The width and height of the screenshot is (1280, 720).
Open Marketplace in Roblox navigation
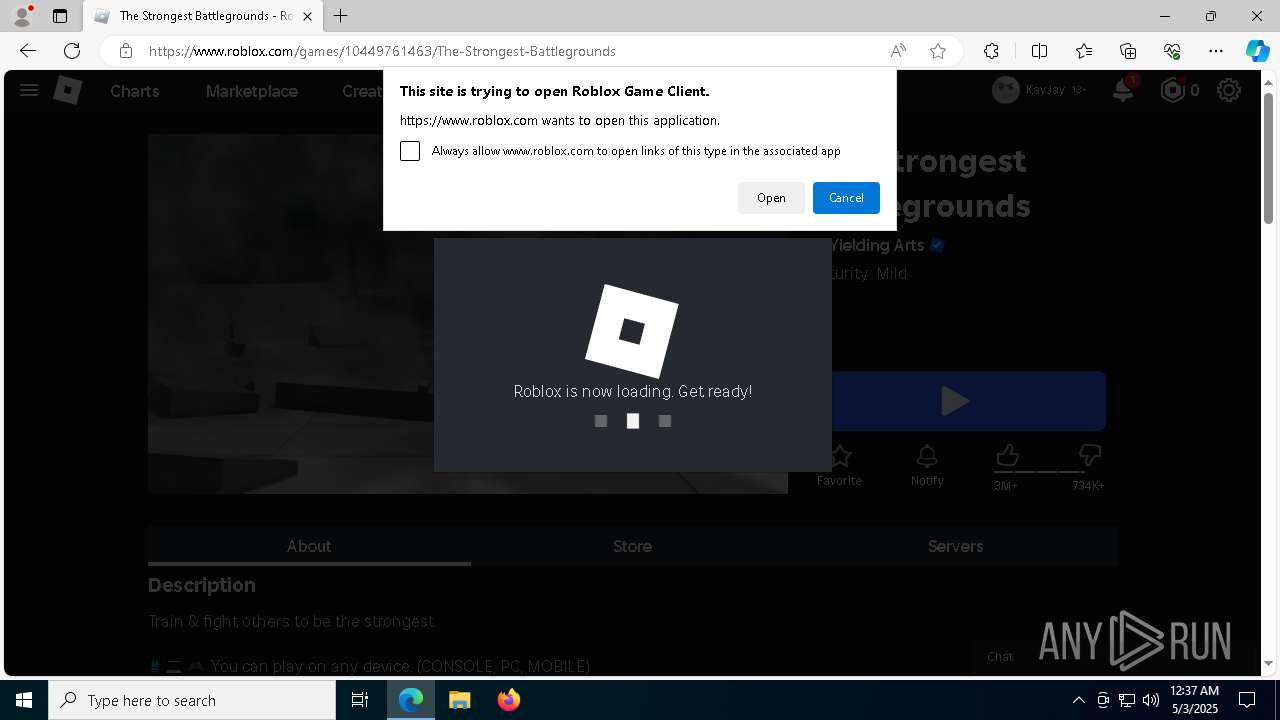(x=252, y=91)
